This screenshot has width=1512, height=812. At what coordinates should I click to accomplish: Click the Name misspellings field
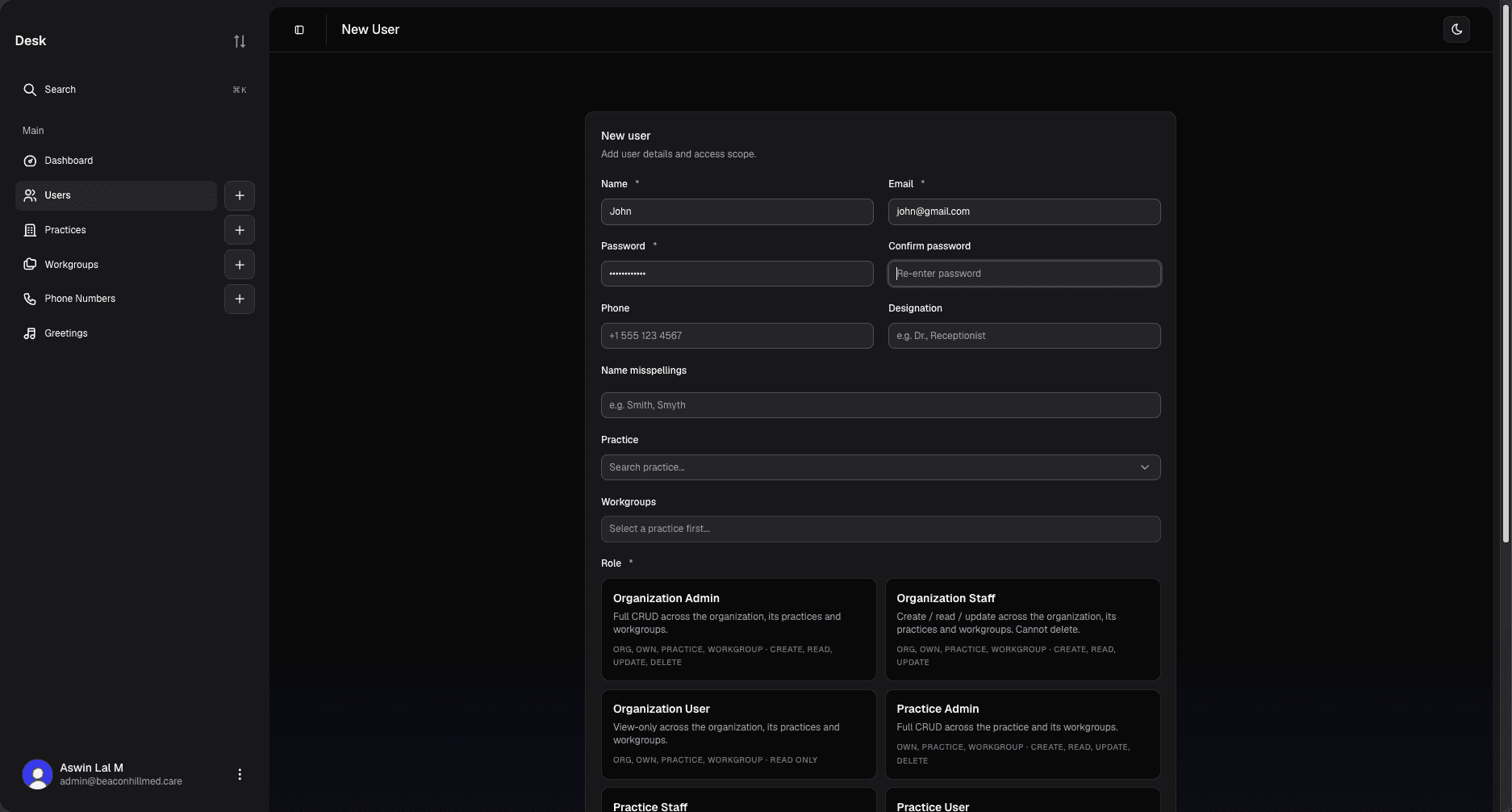tap(880, 405)
